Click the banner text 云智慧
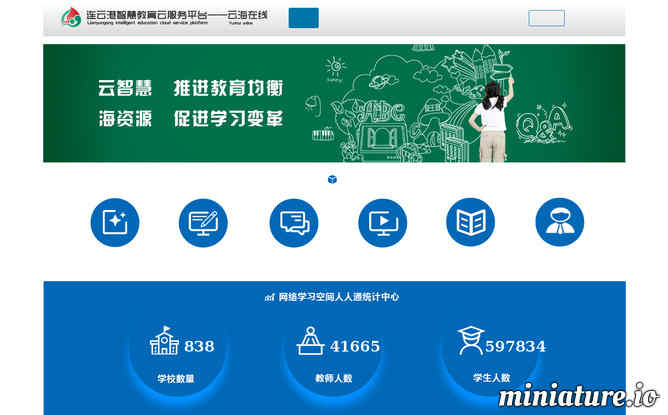This screenshot has height=415, width=668. pyautogui.click(x=125, y=88)
